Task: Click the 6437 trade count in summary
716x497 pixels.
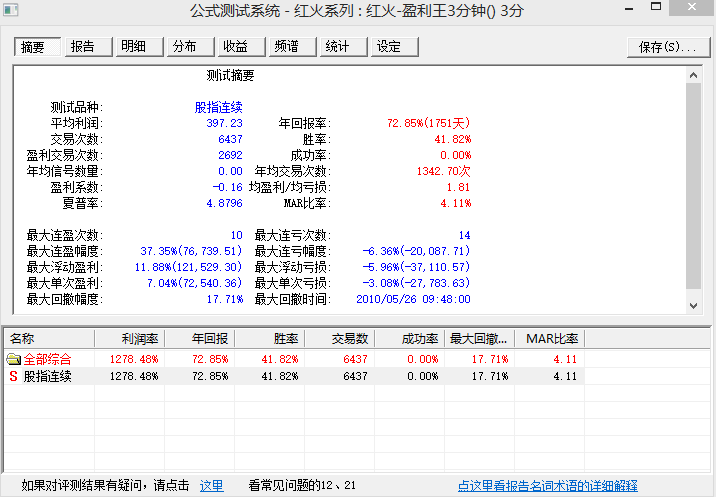Action: [230, 139]
